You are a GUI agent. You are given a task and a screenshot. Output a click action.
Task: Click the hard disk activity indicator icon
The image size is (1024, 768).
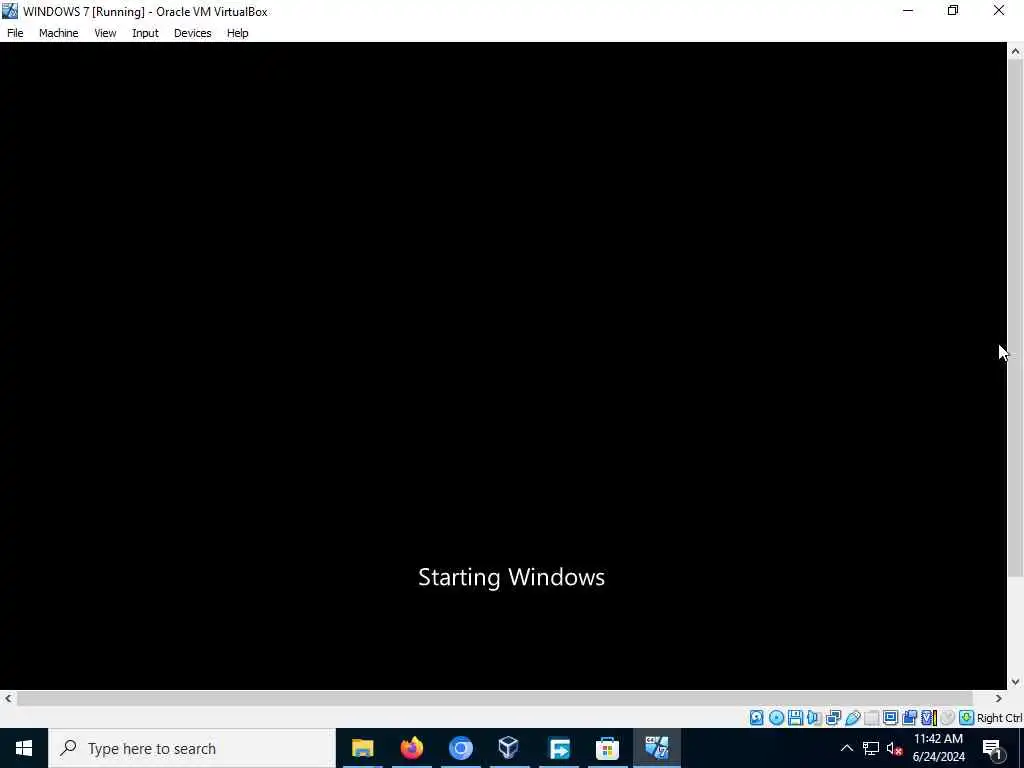tap(756, 718)
